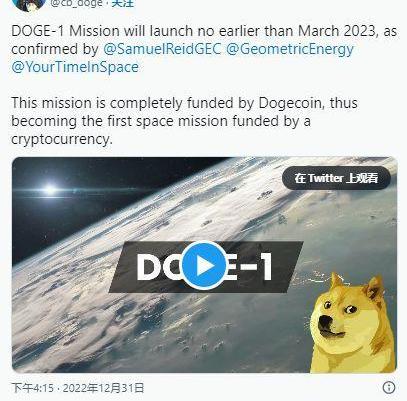Click the word 'cryptocurrency.' in the tweet

[62, 139]
